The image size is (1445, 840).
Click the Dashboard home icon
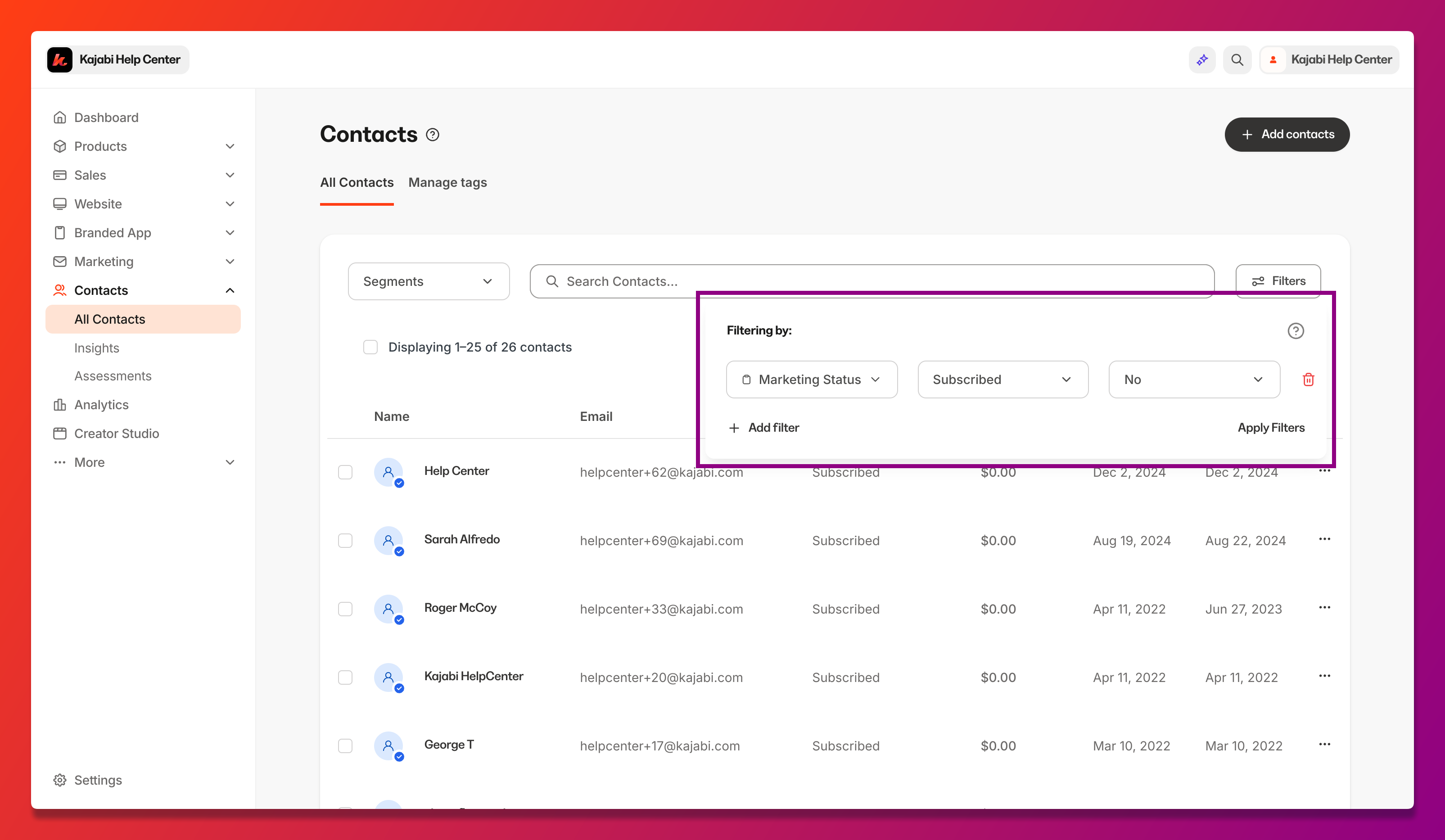tap(59, 117)
